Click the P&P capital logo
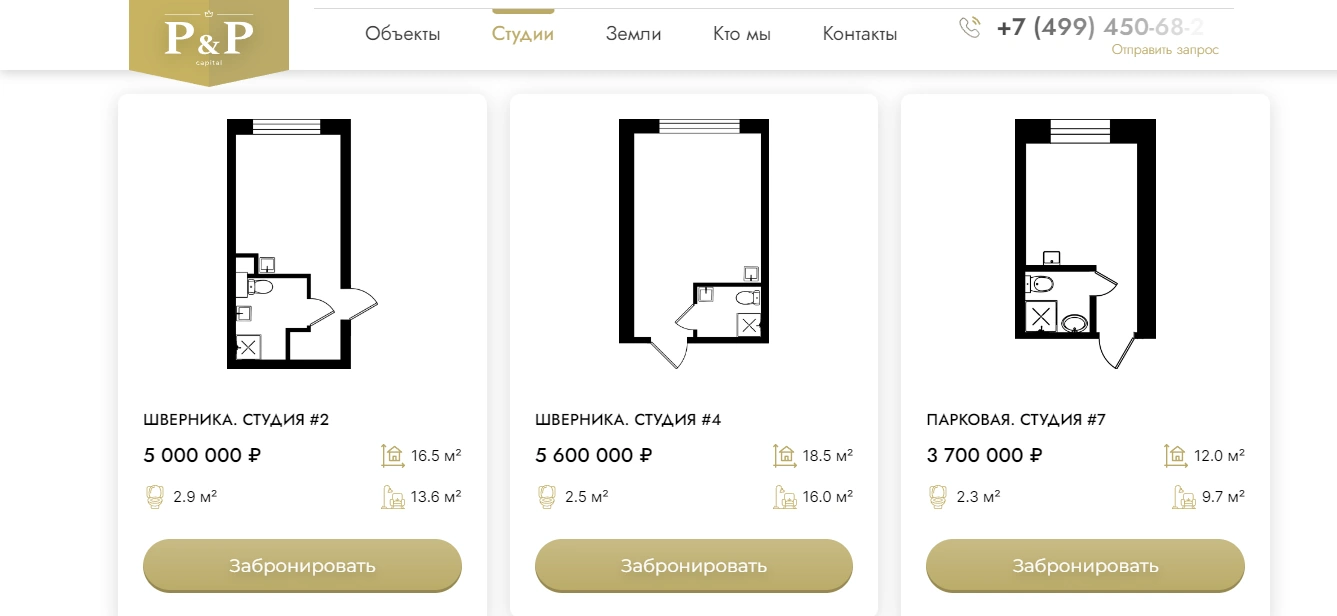1337x616 pixels. point(209,40)
